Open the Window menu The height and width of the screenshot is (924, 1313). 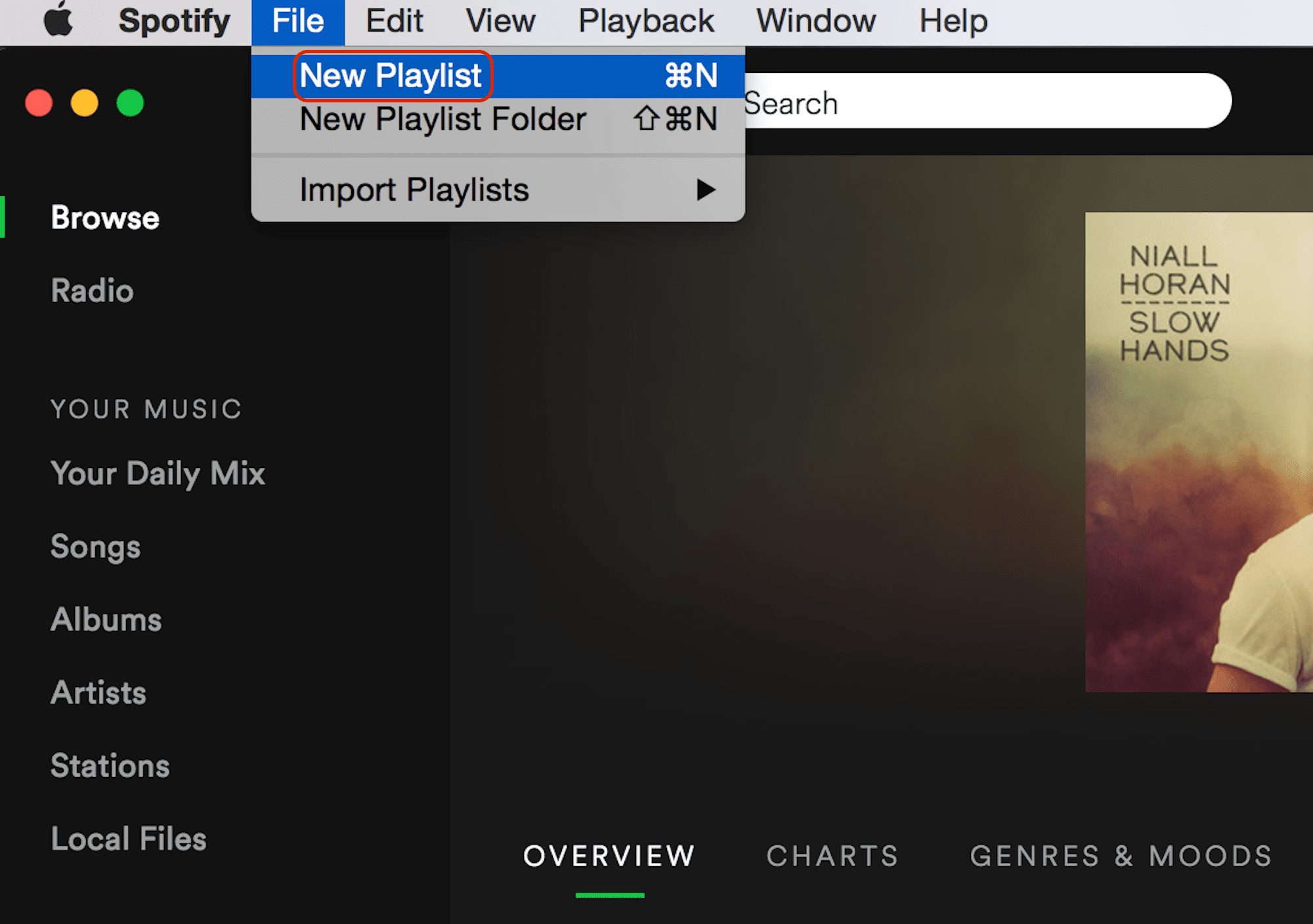[x=816, y=21]
